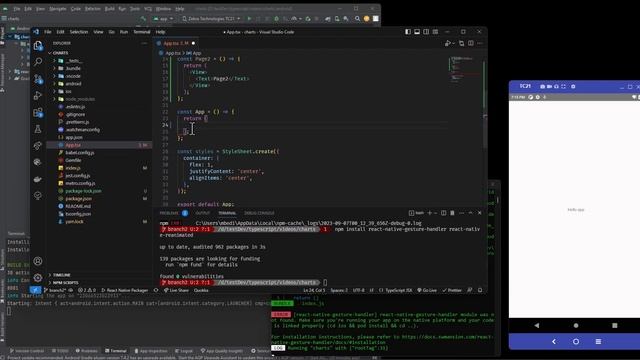Open the Customize Layout icon in title bar
The width and height of the screenshot is (640, 360).
436,31
